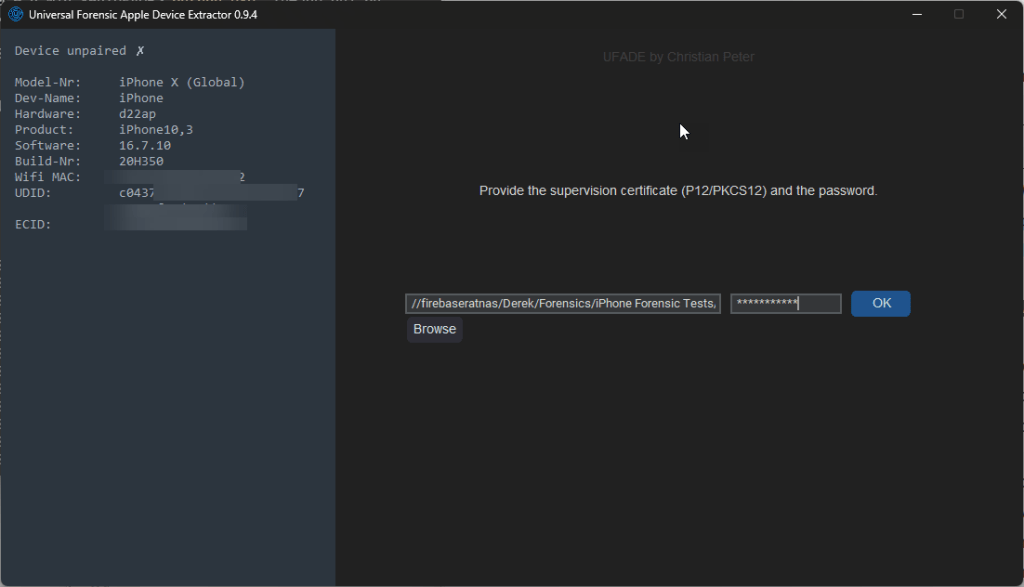Minimize the Universal Forensic Apple Device Extractor window
This screenshot has width=1024, height=587.
916,14
